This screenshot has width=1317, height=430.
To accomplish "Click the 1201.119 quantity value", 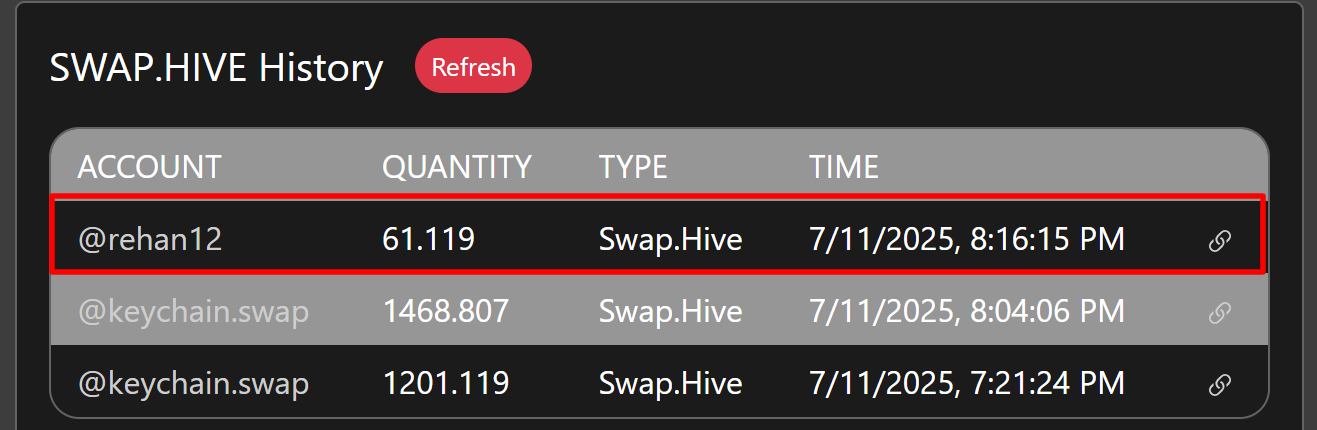I will pos(446,383).
